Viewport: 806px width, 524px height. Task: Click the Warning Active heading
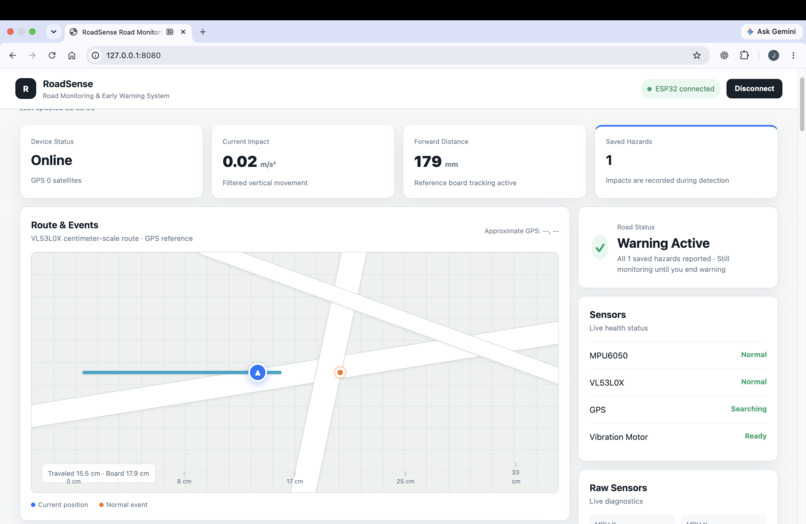[663, 243]
